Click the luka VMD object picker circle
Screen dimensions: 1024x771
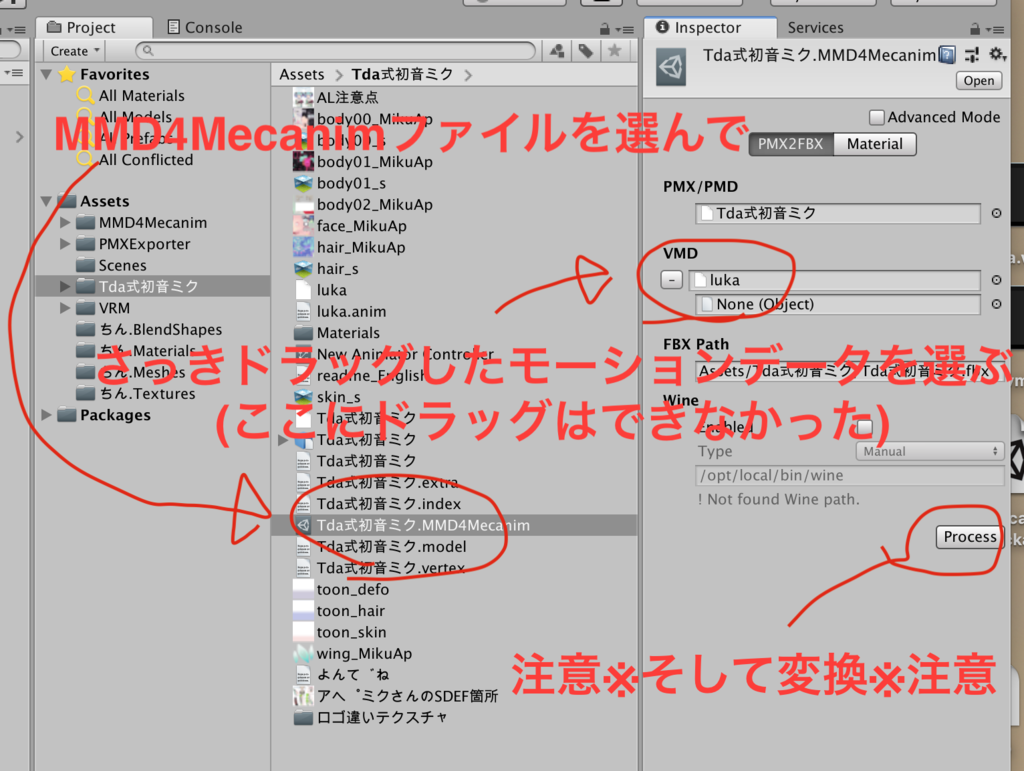pos(996,279)
